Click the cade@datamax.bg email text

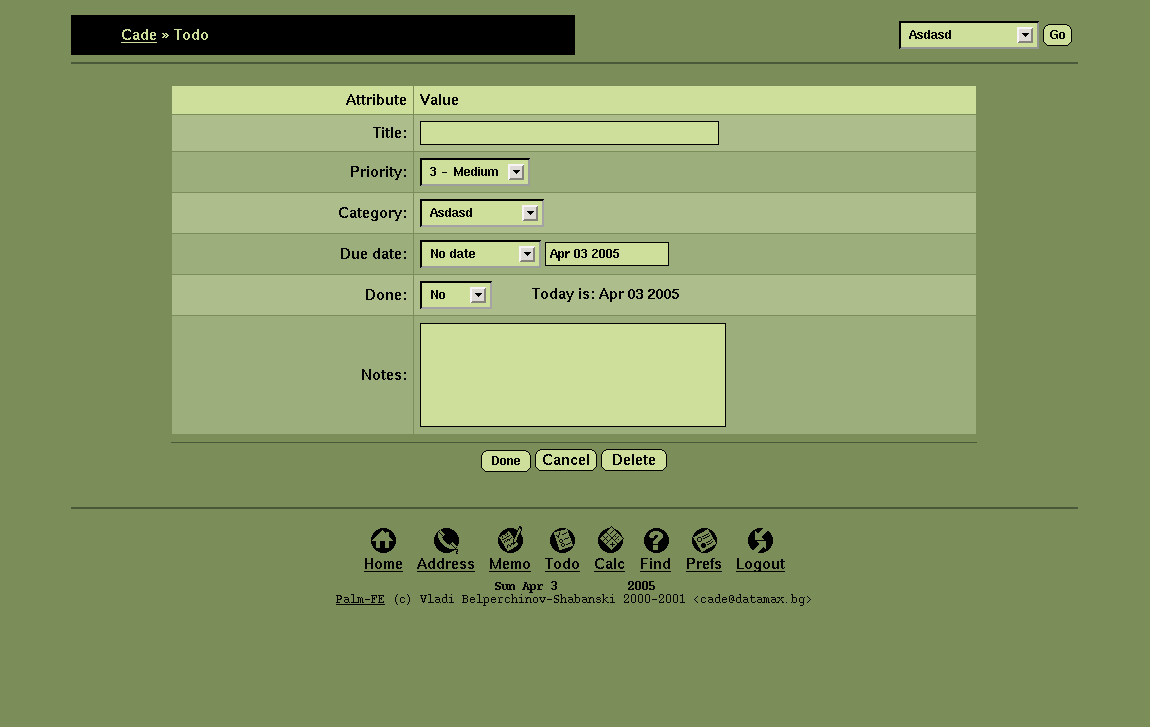pyautogui.click(x=752, y=599)
